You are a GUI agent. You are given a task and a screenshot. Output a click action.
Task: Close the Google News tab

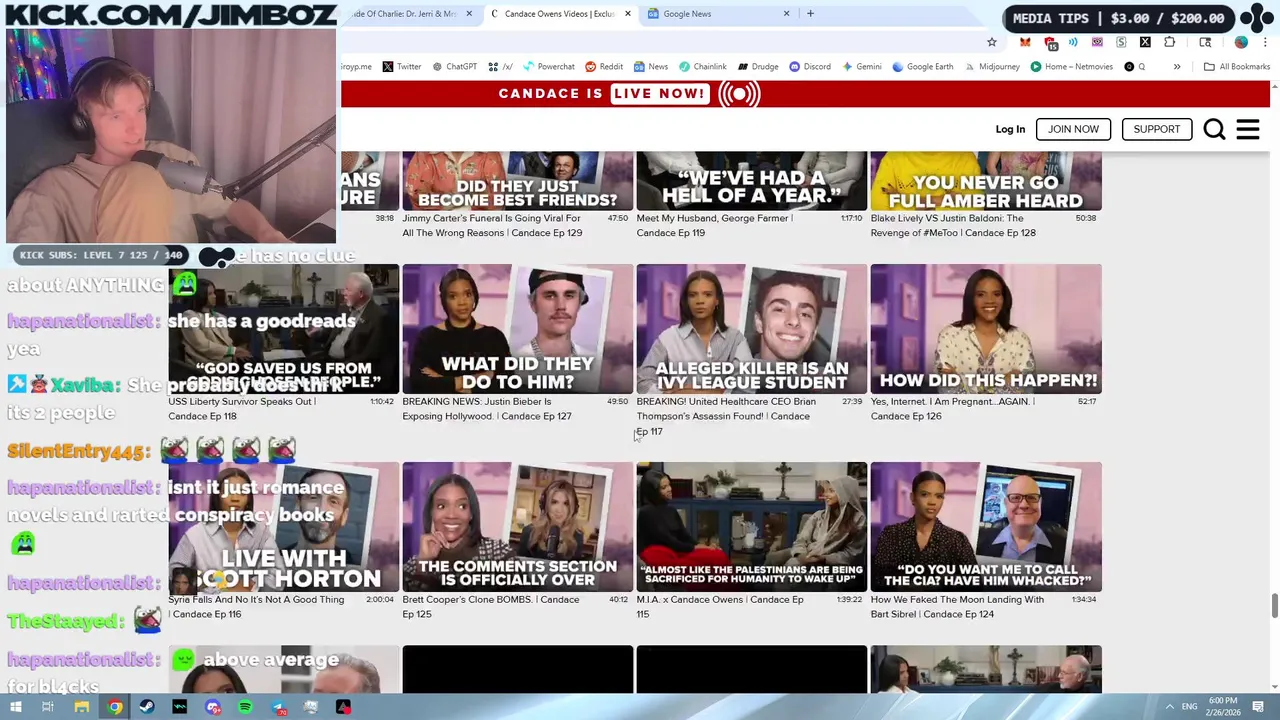[786, 14]
